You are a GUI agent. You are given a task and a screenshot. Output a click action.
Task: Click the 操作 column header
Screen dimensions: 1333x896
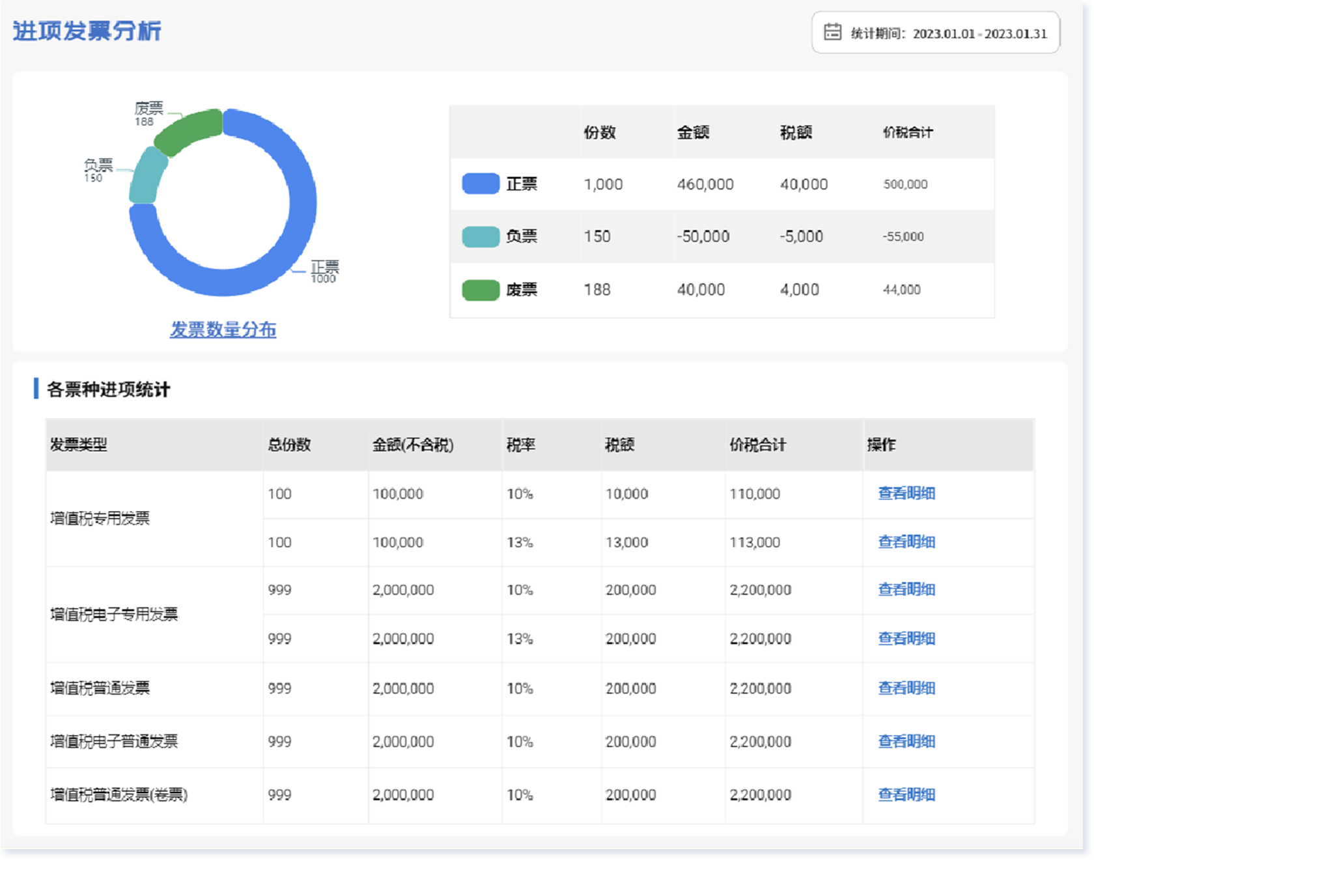[x=881, y=445]
